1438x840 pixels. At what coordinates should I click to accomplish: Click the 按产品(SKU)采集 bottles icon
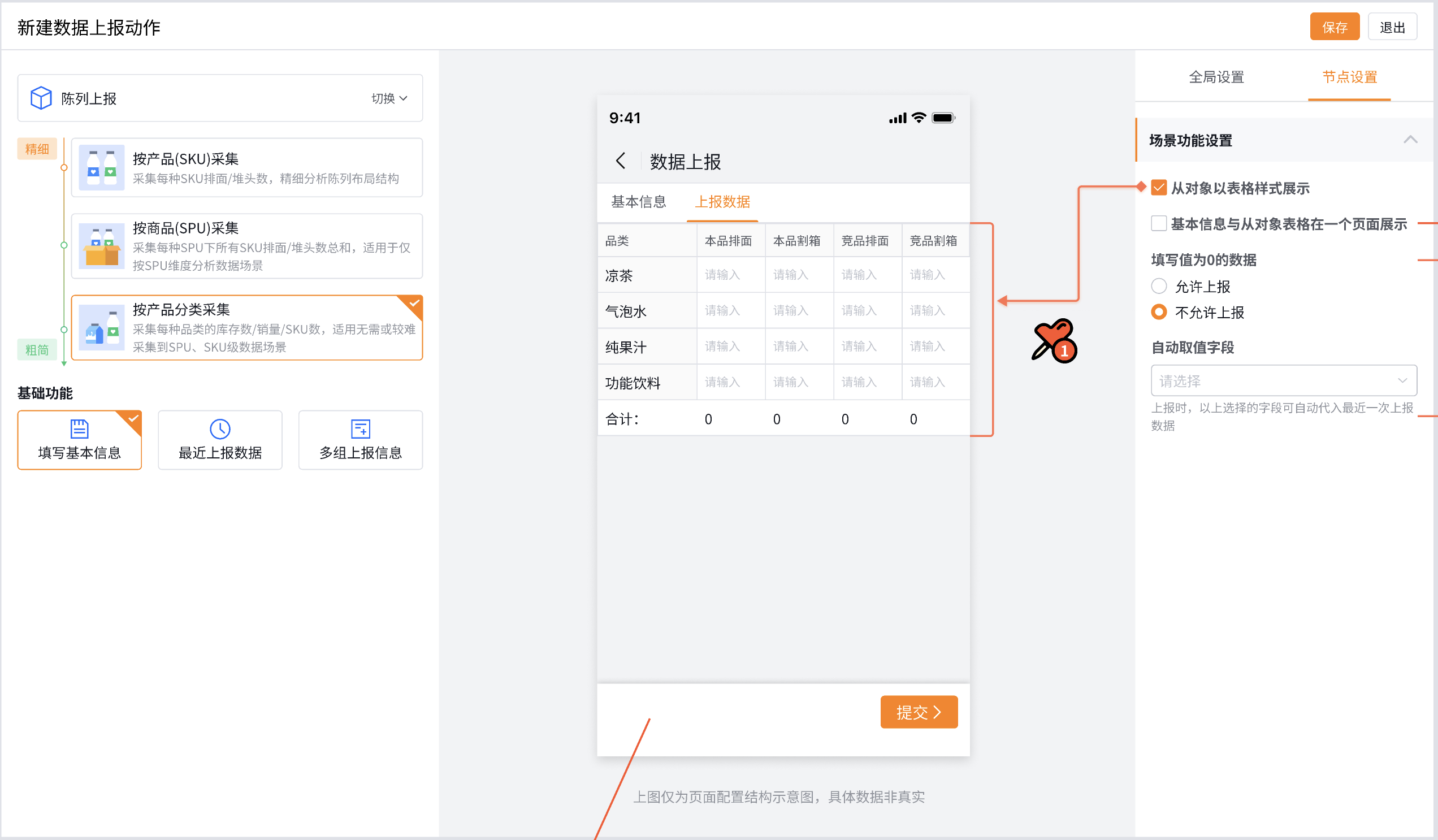pos(102,167)
